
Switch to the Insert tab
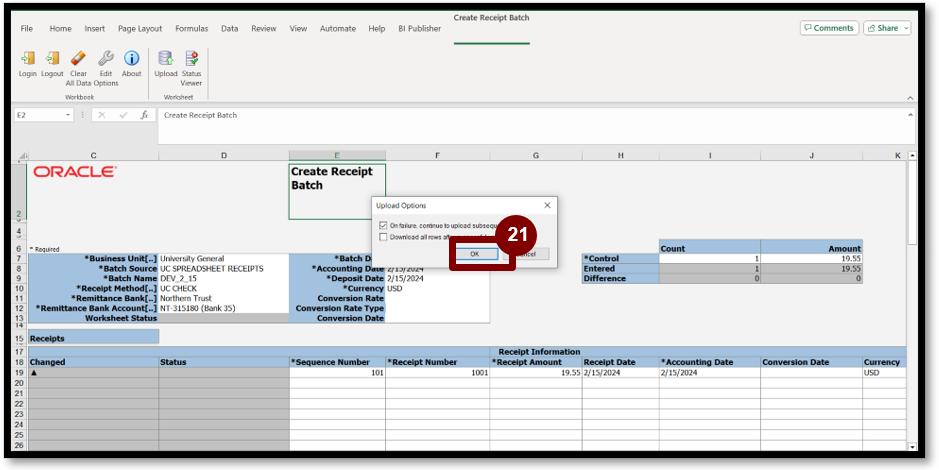(95, 28)
